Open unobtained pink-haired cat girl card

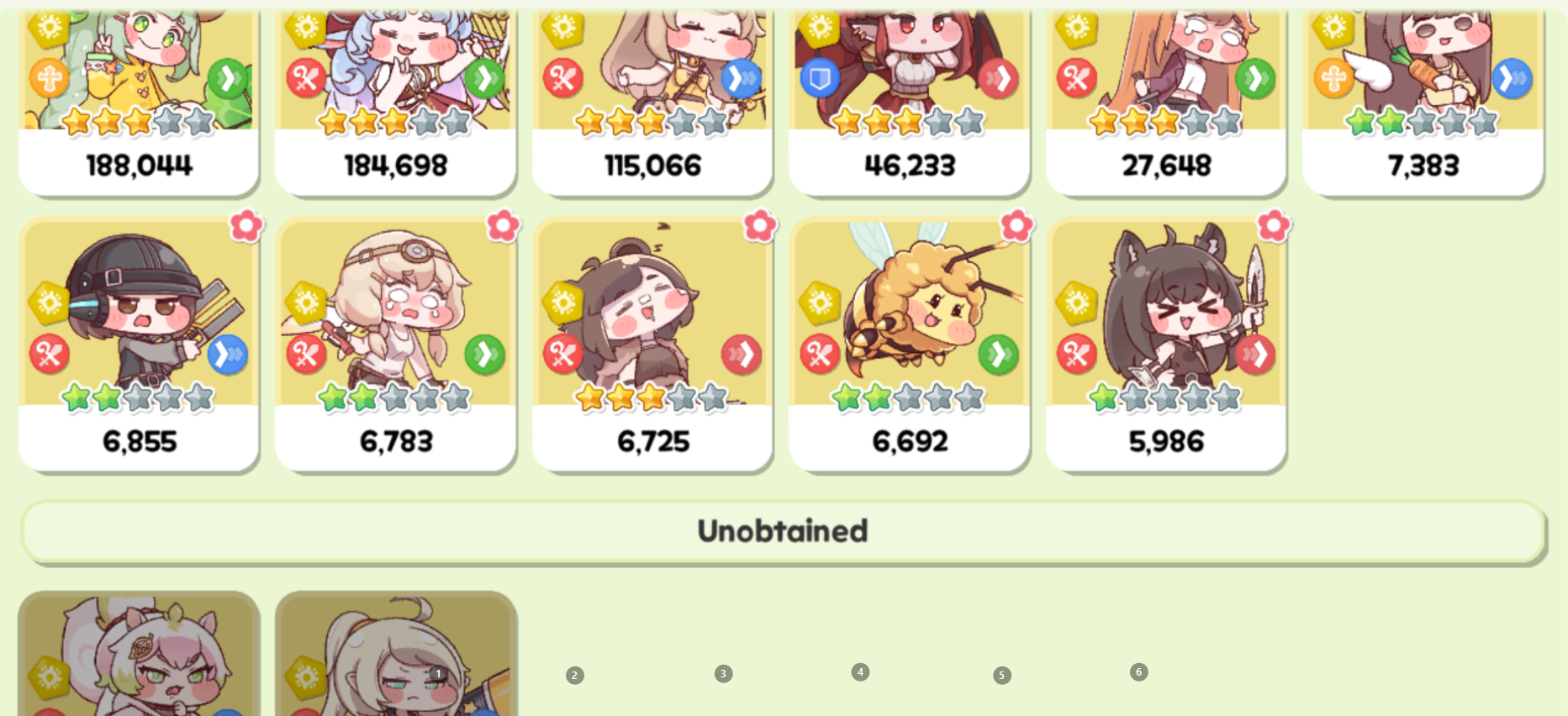coord(139,654)
